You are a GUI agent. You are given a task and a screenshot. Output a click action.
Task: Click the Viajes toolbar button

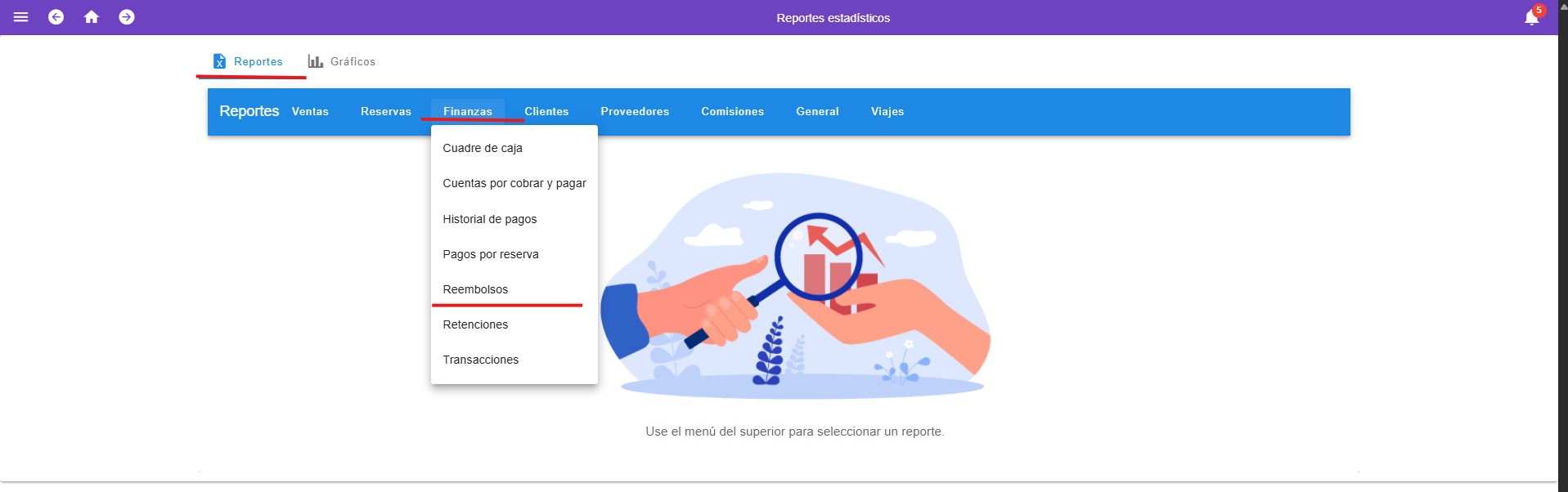click(x=887, y=112)
